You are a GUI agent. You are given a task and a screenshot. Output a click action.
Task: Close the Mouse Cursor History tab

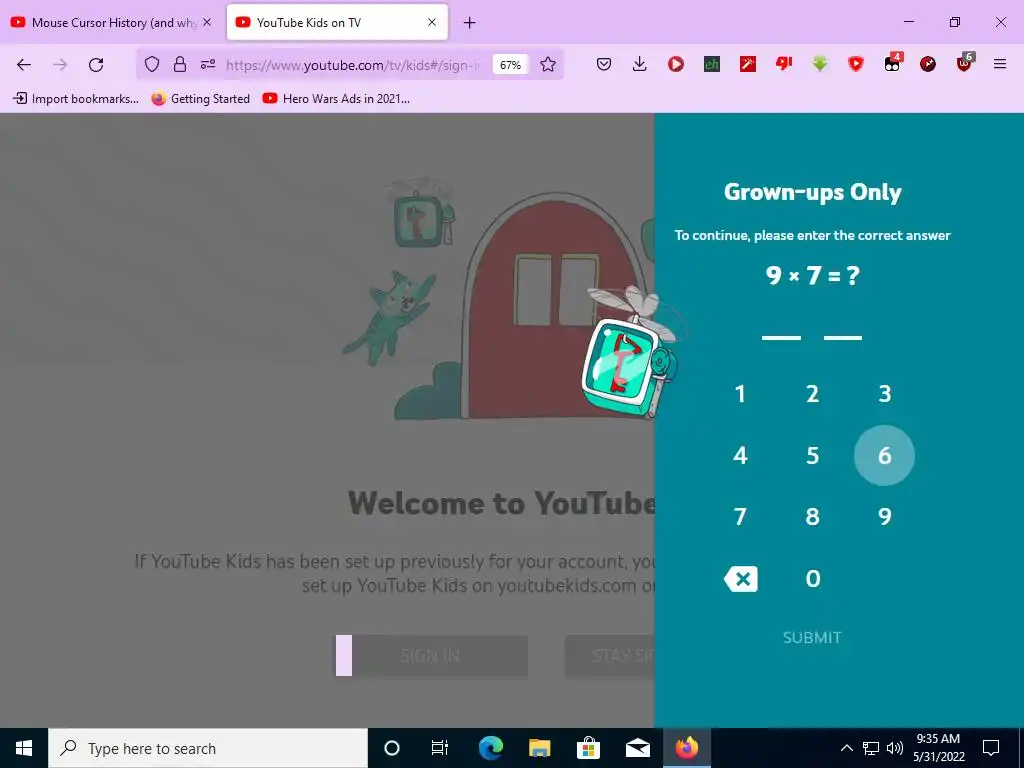(207, 22)
